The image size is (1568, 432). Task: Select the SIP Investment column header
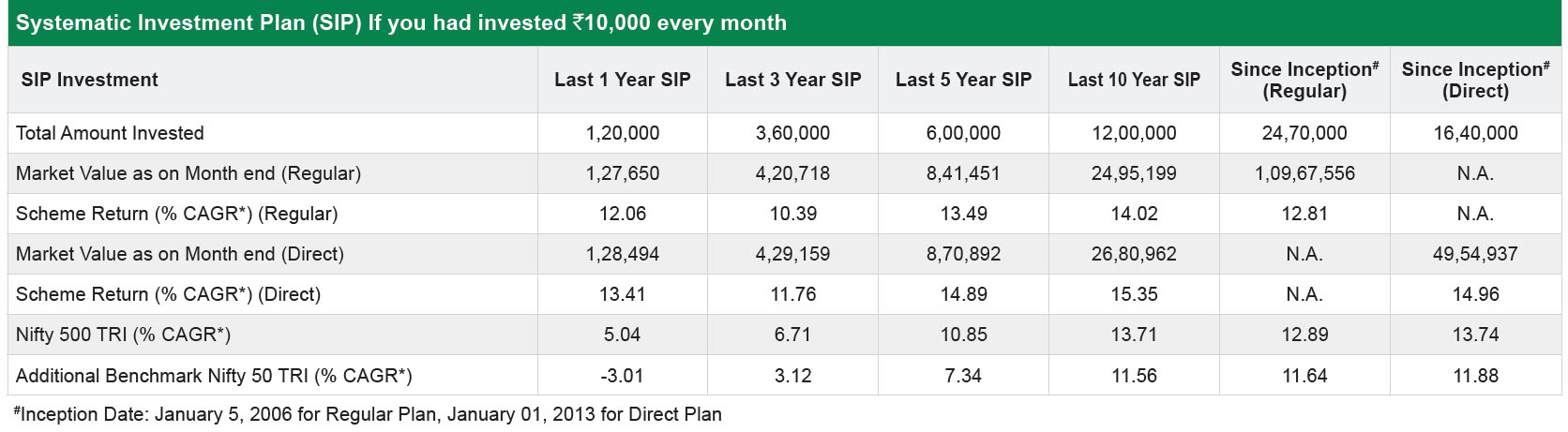click(89, 80)
